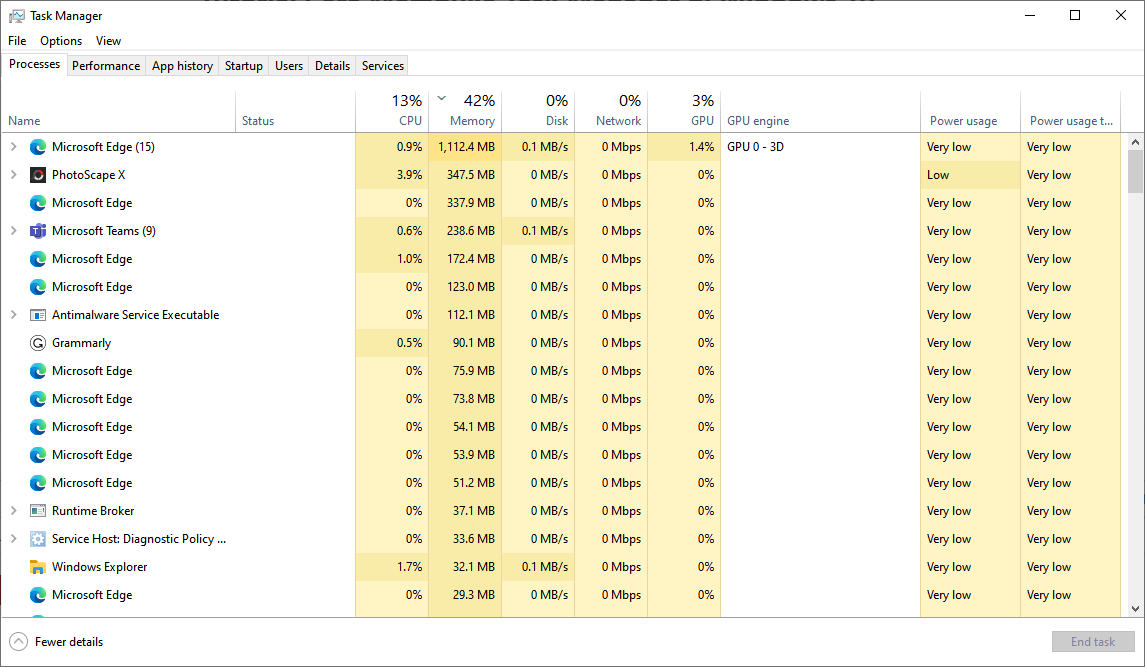Select the Processes tab
1145x667 pixels.
tap(34, 64)
